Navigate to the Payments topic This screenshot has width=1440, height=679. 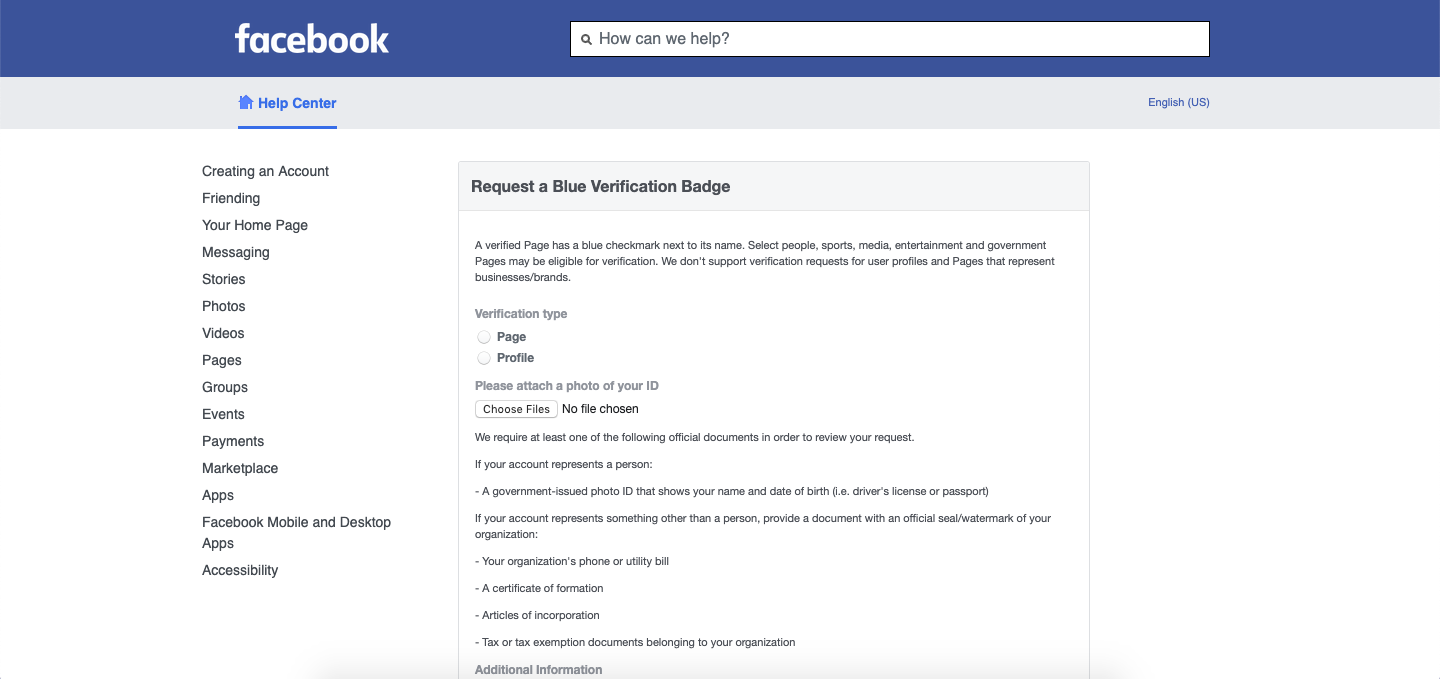(x=233, y=441)
